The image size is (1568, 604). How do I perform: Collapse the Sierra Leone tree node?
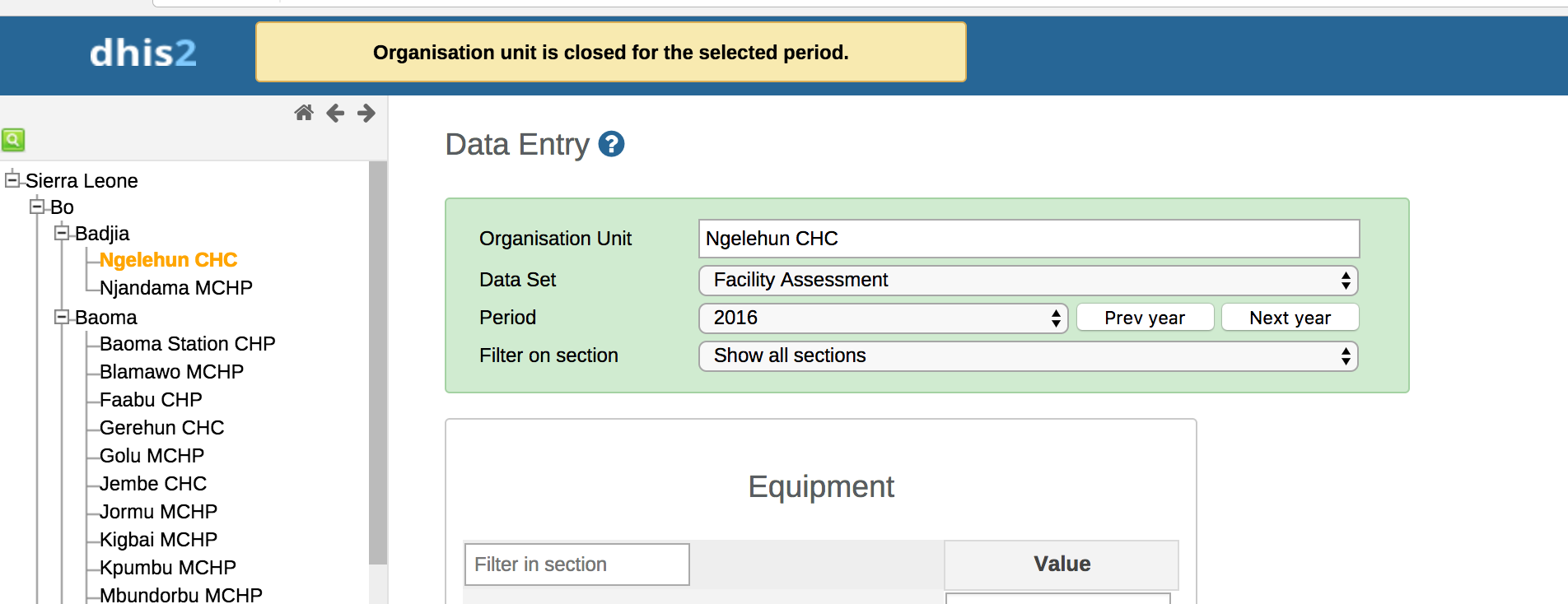(x=12, y=179)
